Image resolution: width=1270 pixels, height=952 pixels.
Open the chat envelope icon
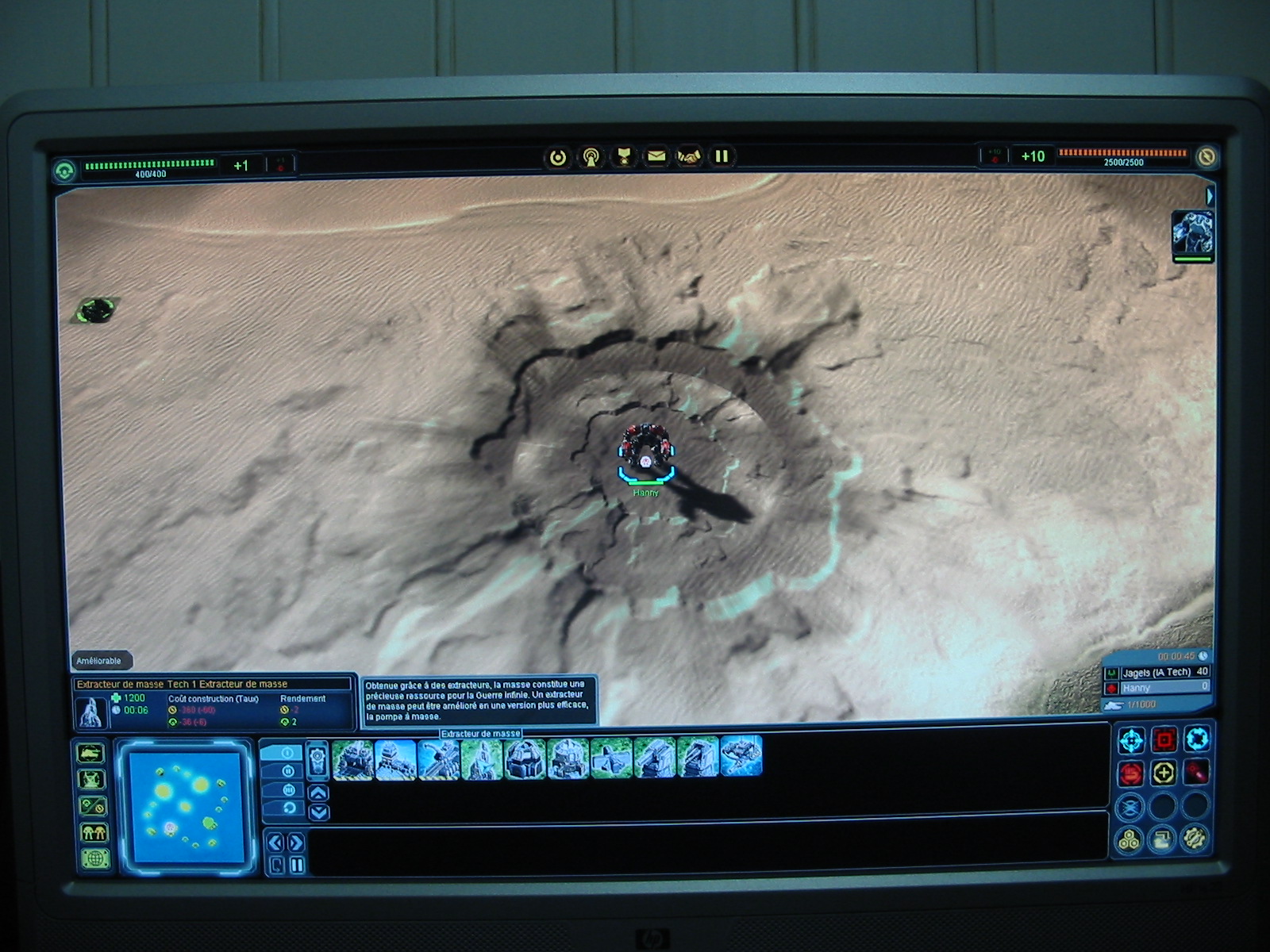[x=656, y=157]
